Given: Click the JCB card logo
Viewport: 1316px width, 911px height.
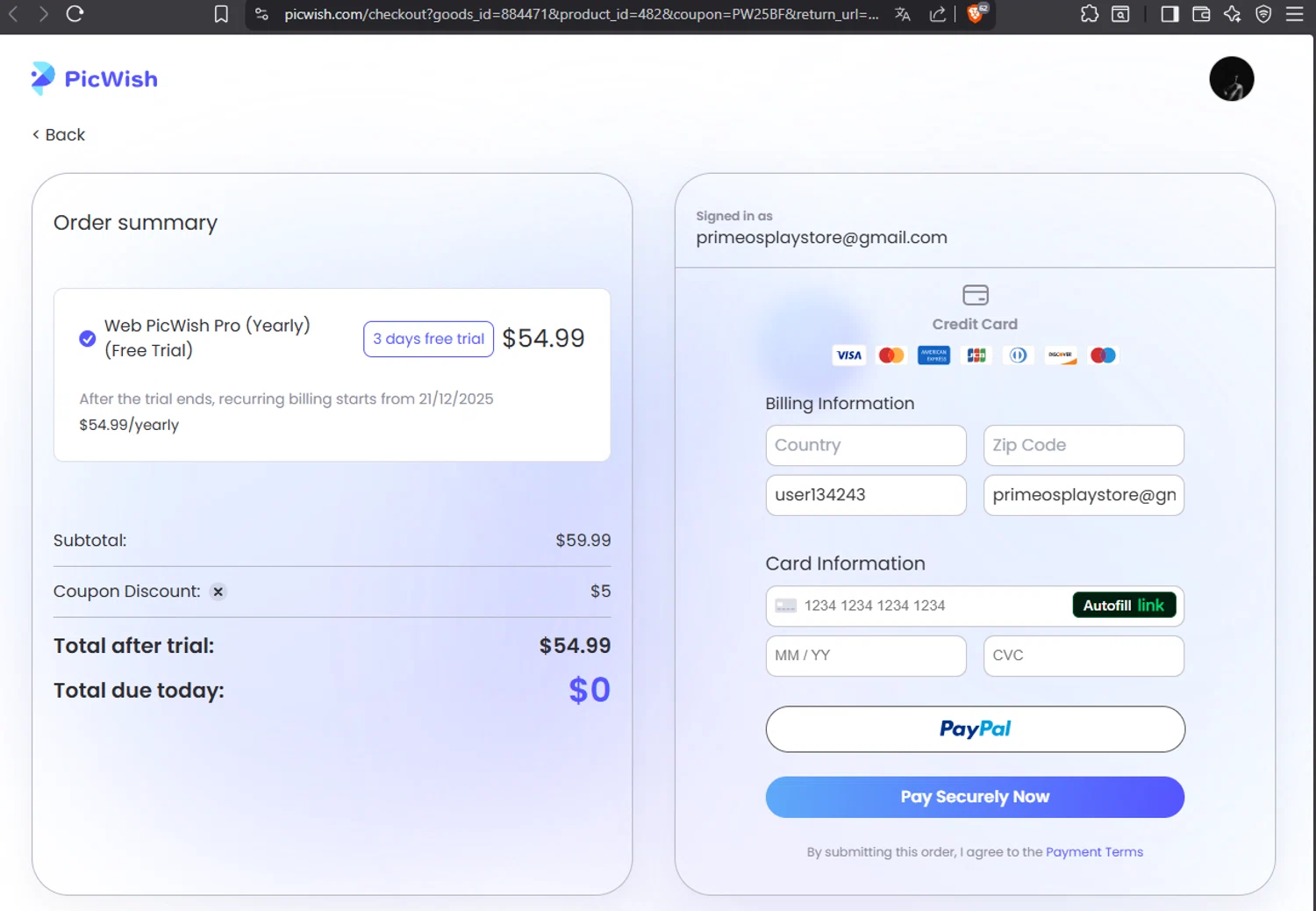Looking at the screenshot, I should tap(976, 355).
